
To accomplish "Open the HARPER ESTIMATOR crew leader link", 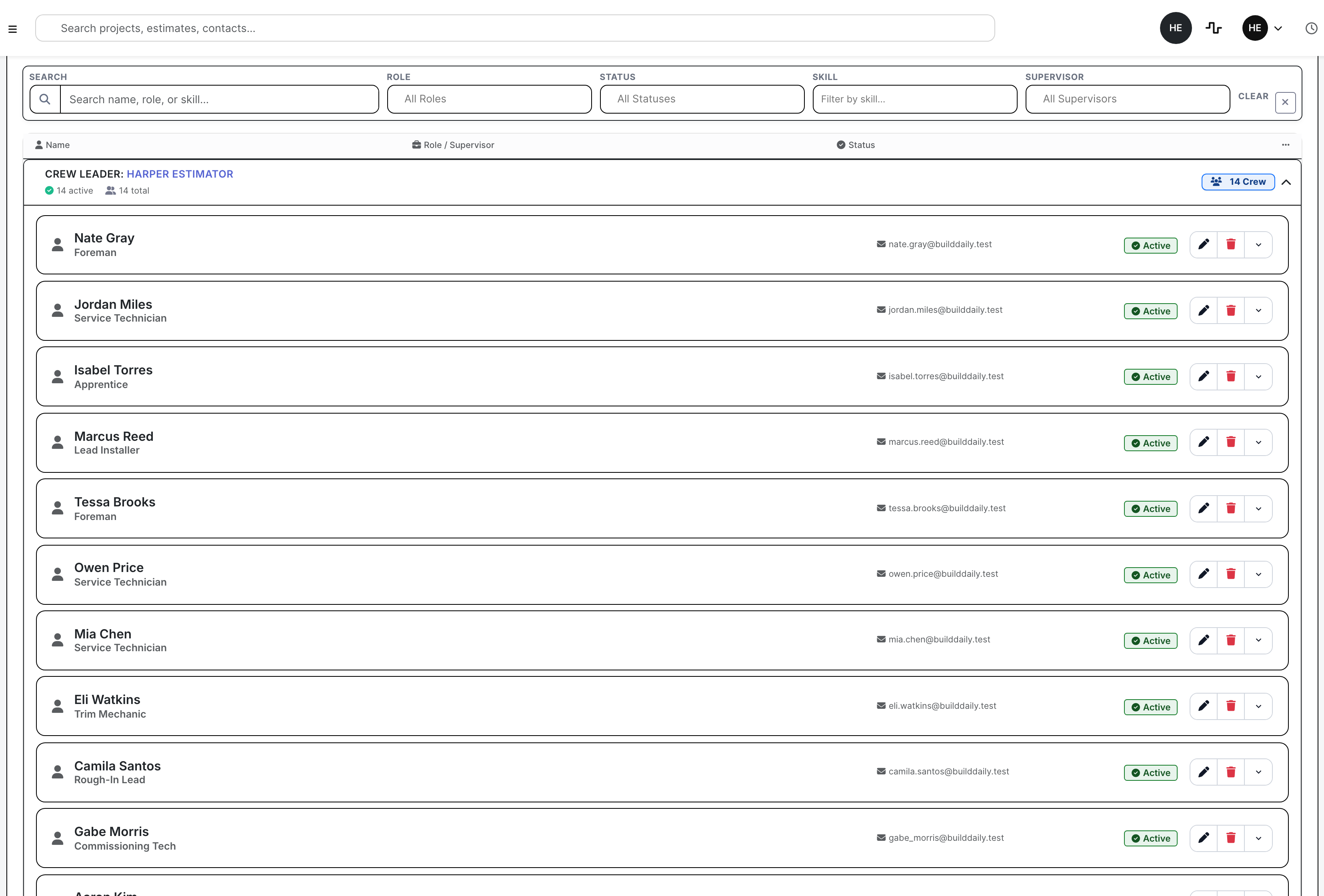I will click(180, 174).
